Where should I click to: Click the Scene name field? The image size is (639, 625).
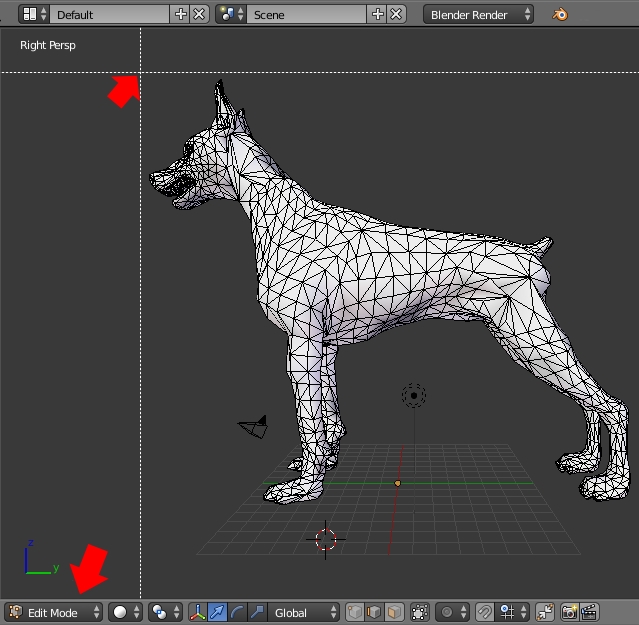[306, 14]
